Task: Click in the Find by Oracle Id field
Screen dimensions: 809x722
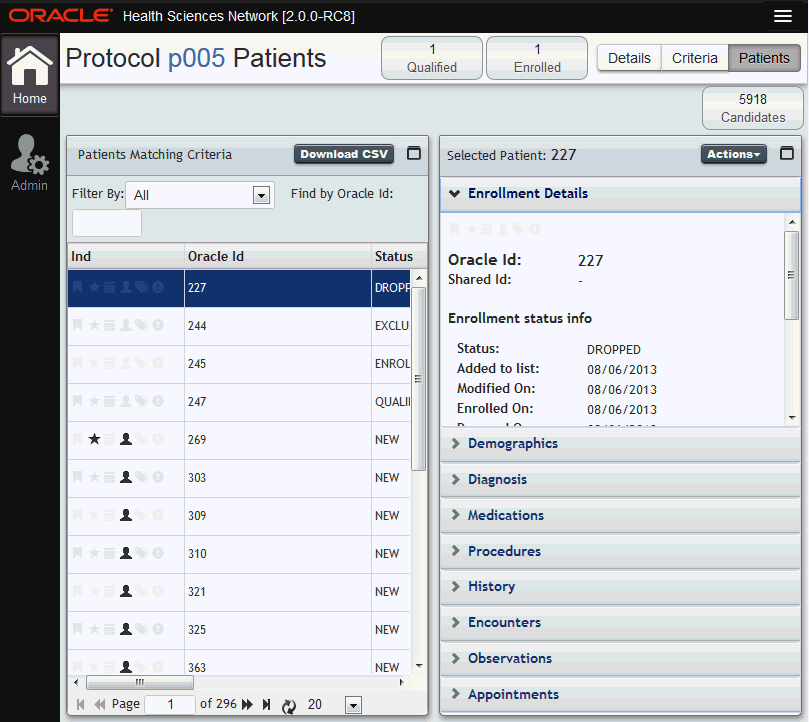Action: pos(107,223)
